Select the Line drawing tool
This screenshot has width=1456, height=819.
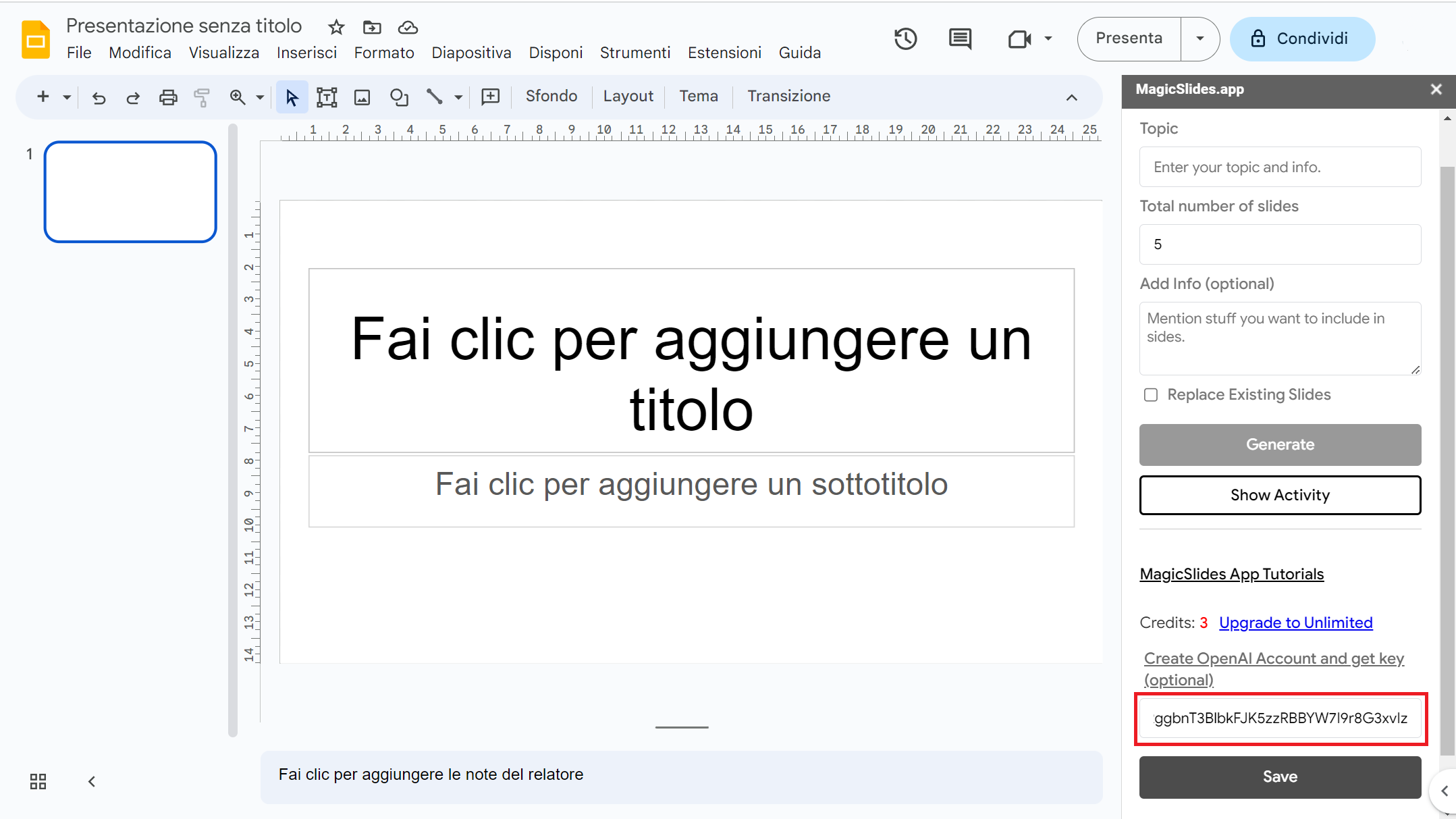434,97
